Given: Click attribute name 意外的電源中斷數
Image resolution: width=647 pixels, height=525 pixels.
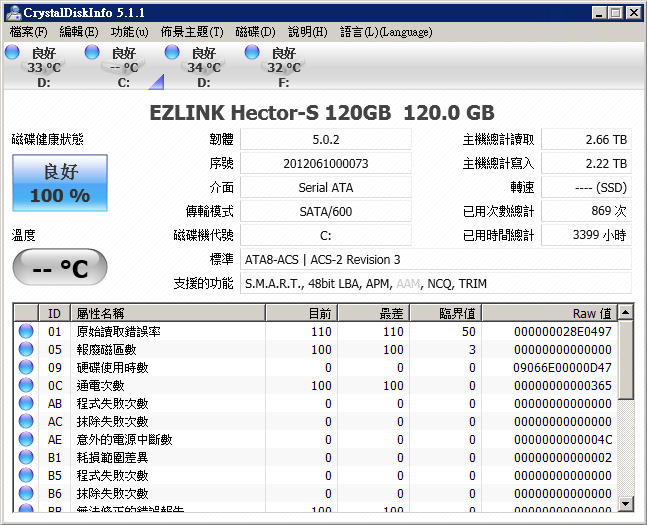Looking at the screenshot, I should pyautogui.click(x=124, y=439).
